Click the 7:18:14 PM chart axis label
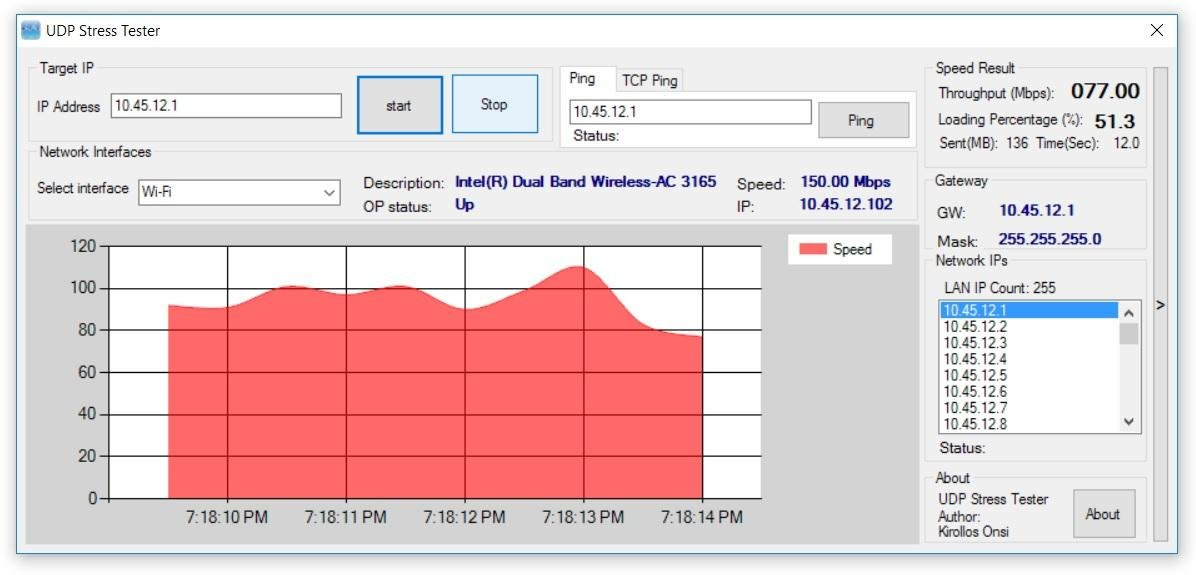Viewport: 1196px width, 575px height. click(x=702, y=517)
